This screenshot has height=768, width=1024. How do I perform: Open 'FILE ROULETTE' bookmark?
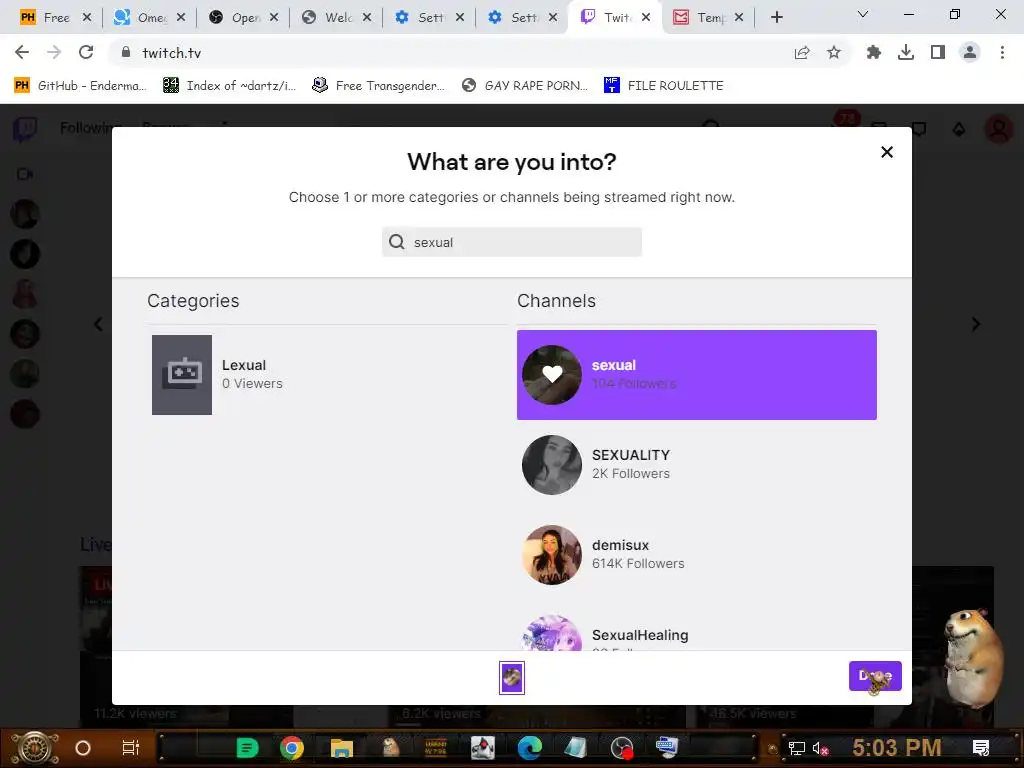[x=664, y=86]
